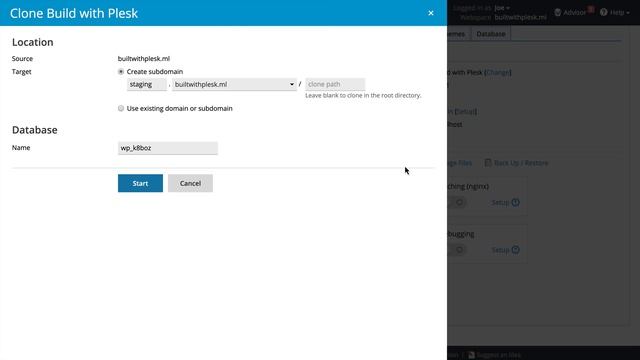This screenshot has height=360, width=640.
Task: Click the Change link next to site name
Action: tap(498, 72)
